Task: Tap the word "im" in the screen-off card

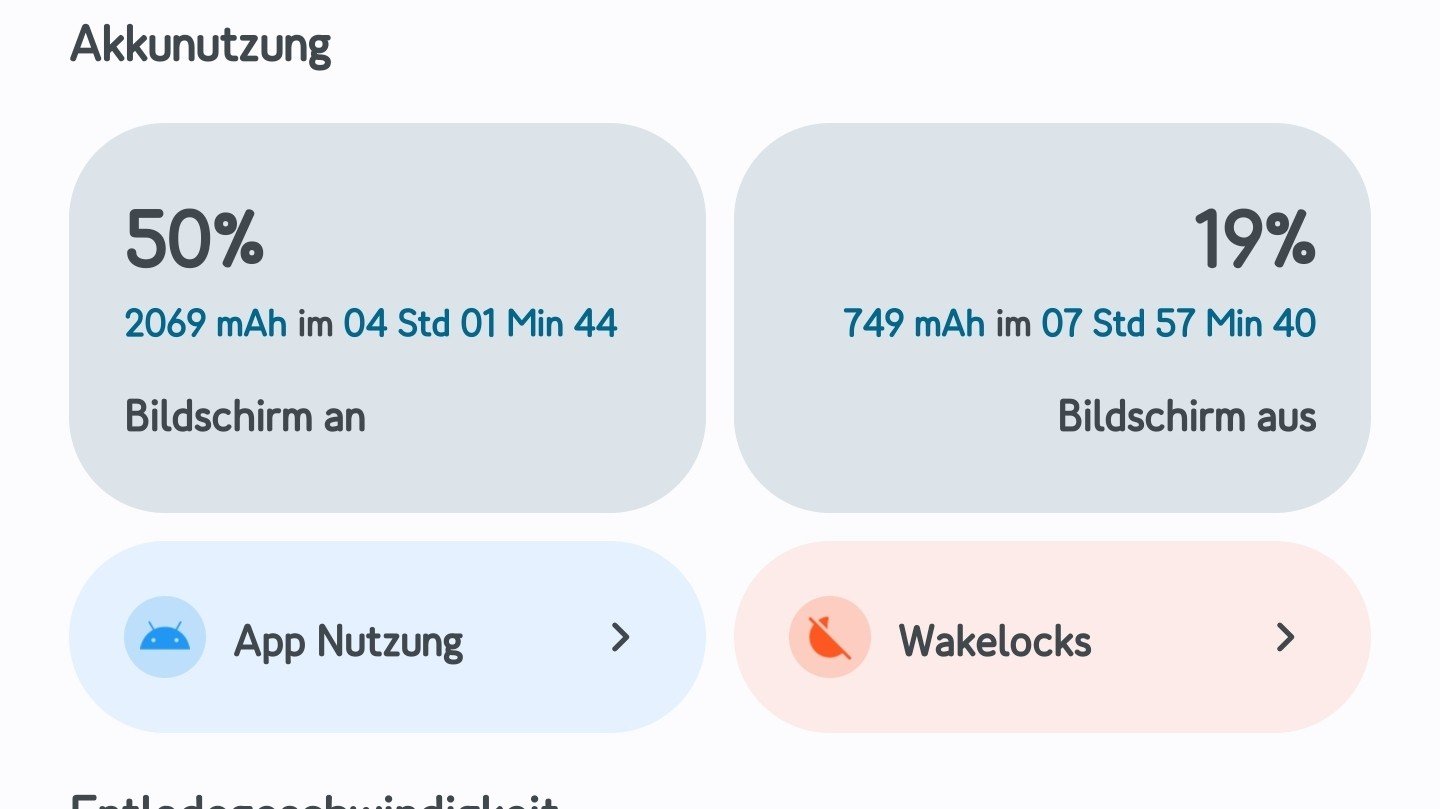Action: (1013, 324)
